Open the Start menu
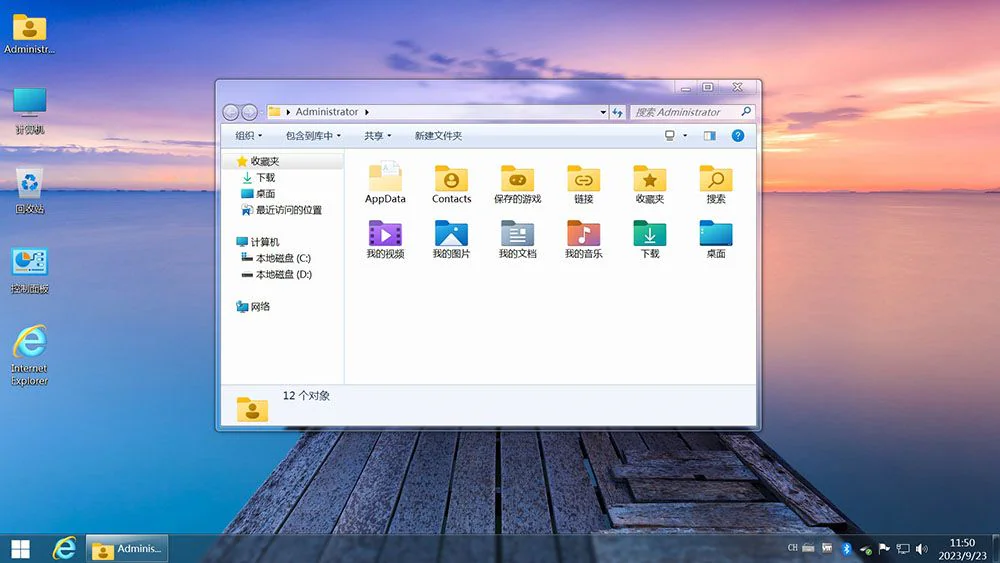The height and width of the screenshot is (563, 1000). click(20, 549)
